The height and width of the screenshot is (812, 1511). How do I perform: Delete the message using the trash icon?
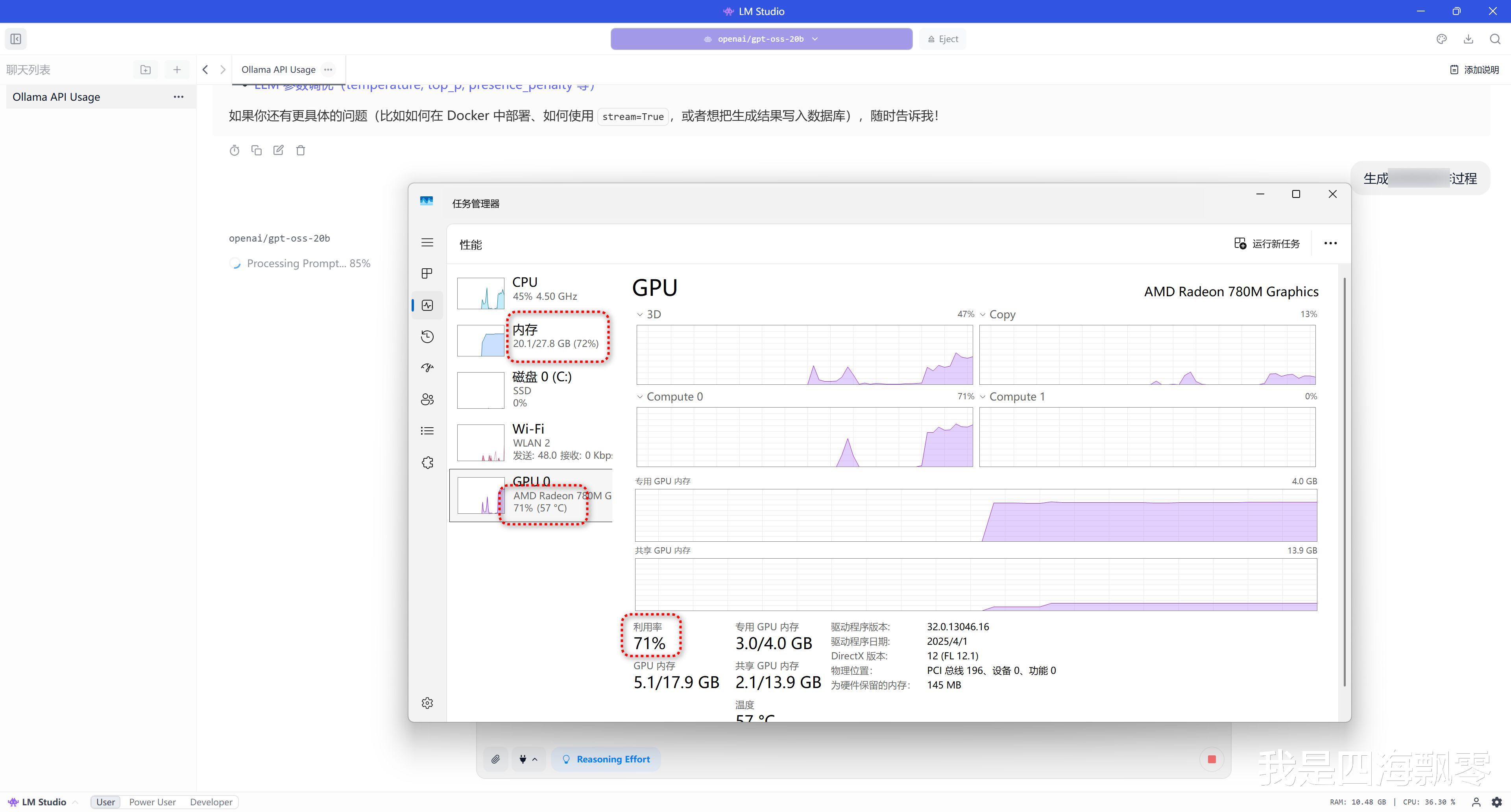click(300, 150)
